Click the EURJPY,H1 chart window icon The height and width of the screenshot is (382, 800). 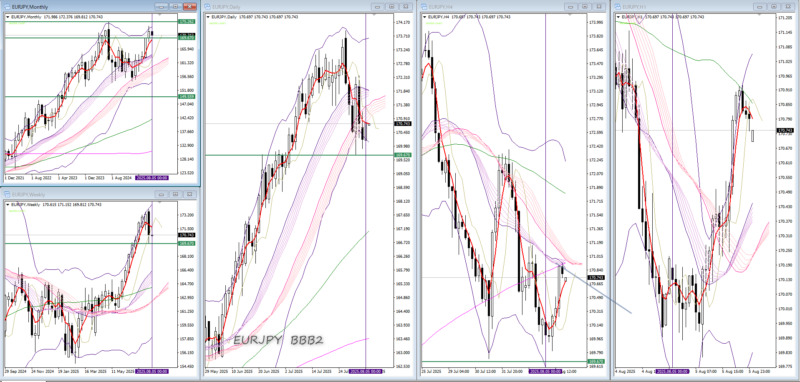617,7
